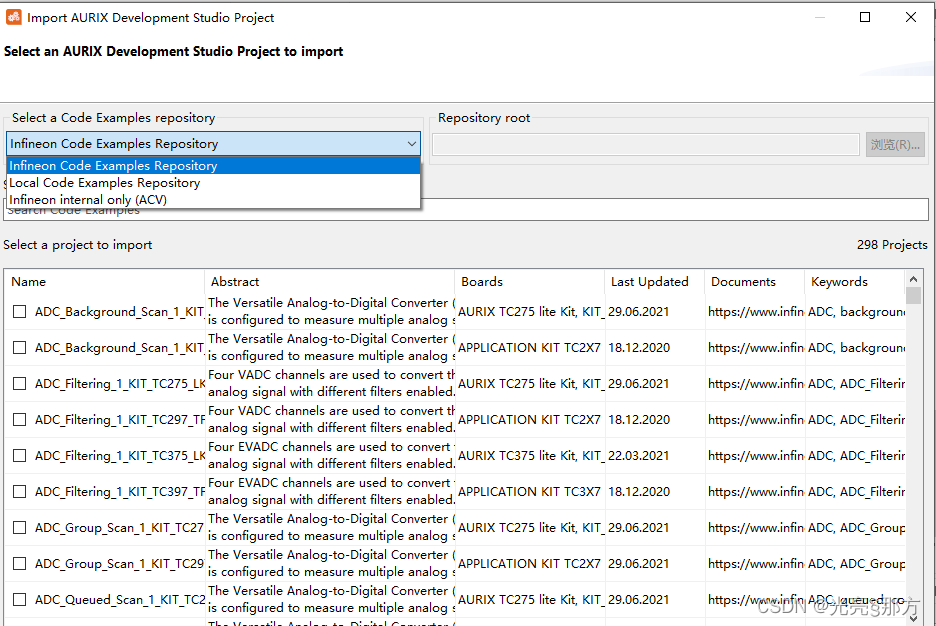Sort by the Name column header

coord(105,282)
